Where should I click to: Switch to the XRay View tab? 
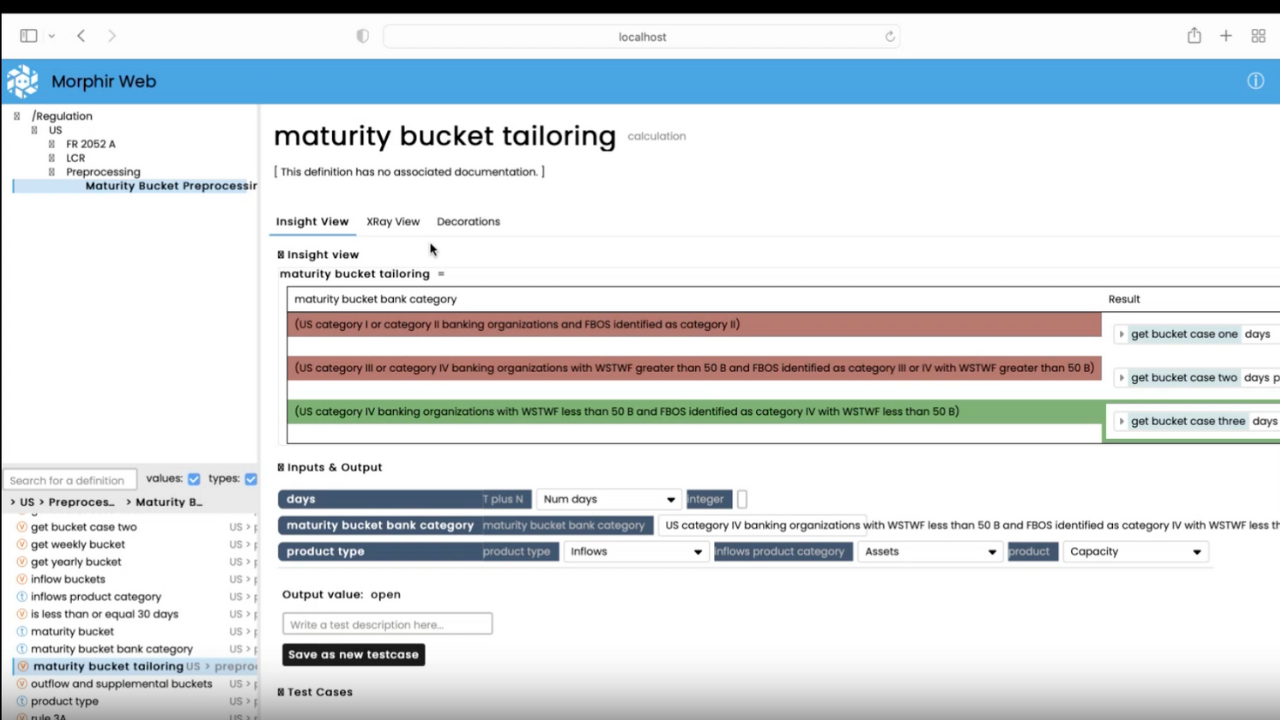[x=393, y=221]
